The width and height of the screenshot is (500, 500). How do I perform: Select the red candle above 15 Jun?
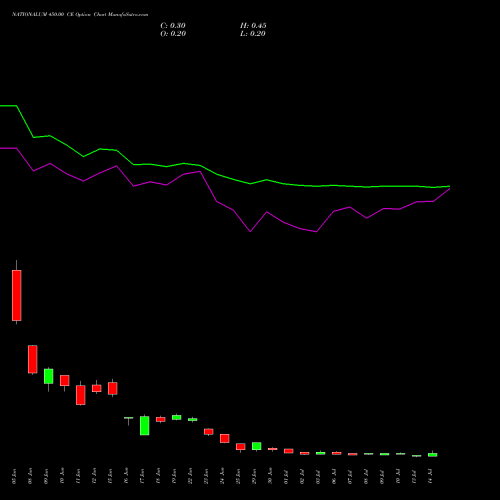(x=113, y=388)
